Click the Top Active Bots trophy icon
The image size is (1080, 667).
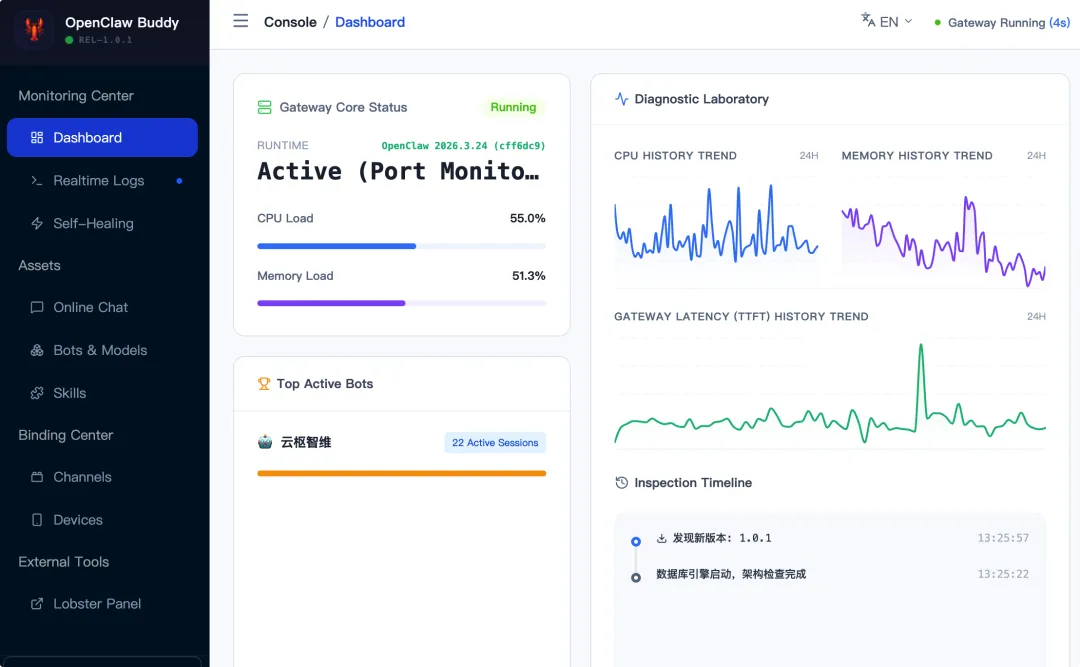click(x=264, y=383)
